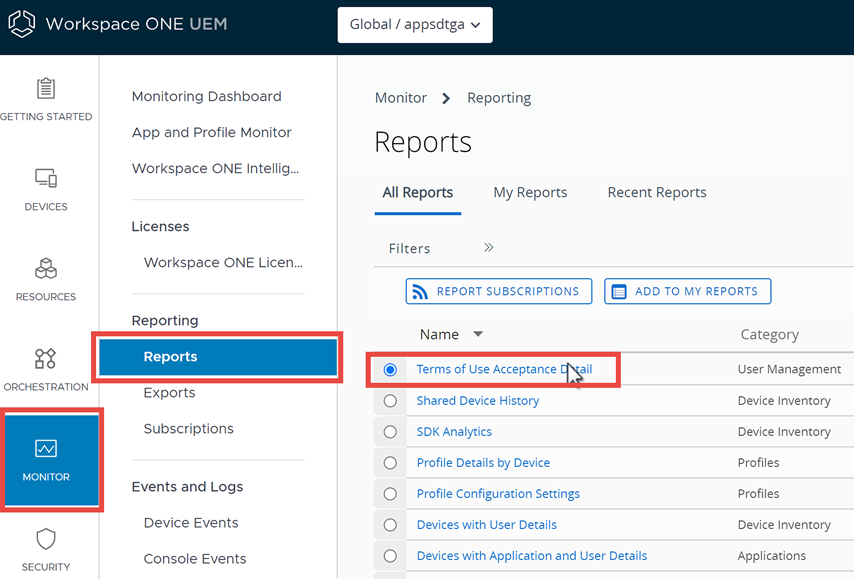Click the Category column header

click(x=770, y=334)
